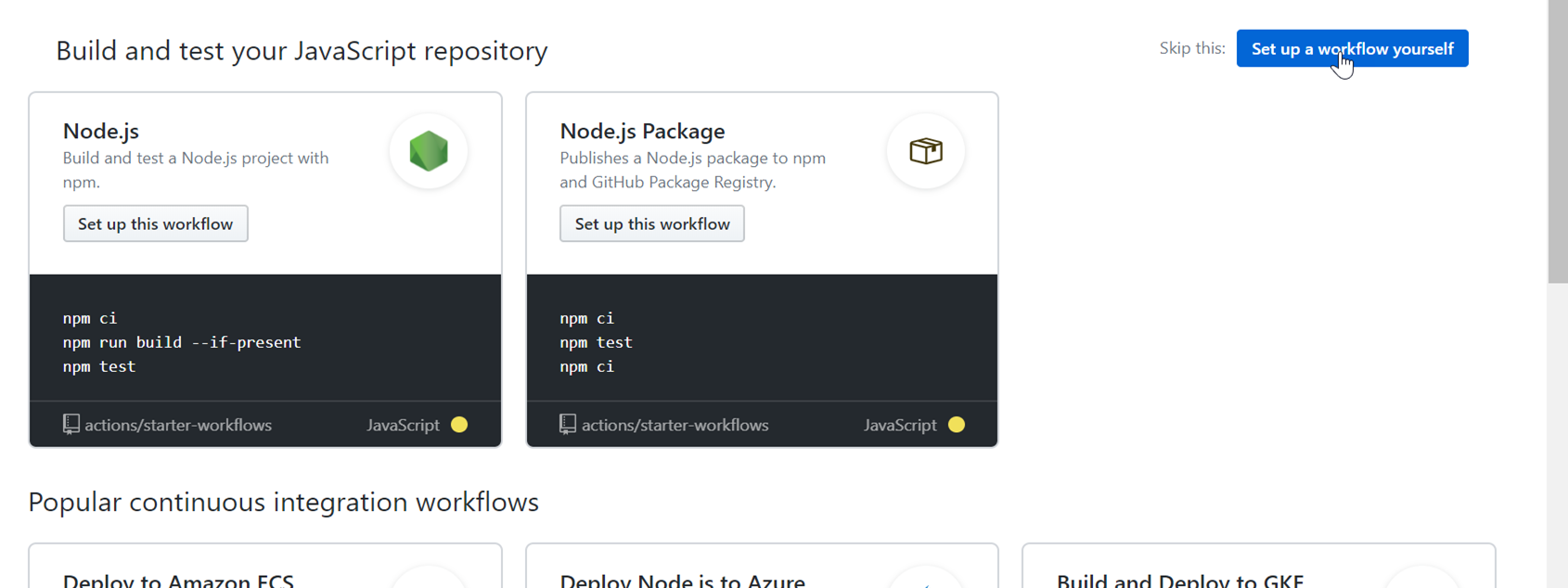Click the vertical scrollbar thumb
The width and height of the screenshot is (1568, 588).
pyautogui.click(x=1558, y=141)
